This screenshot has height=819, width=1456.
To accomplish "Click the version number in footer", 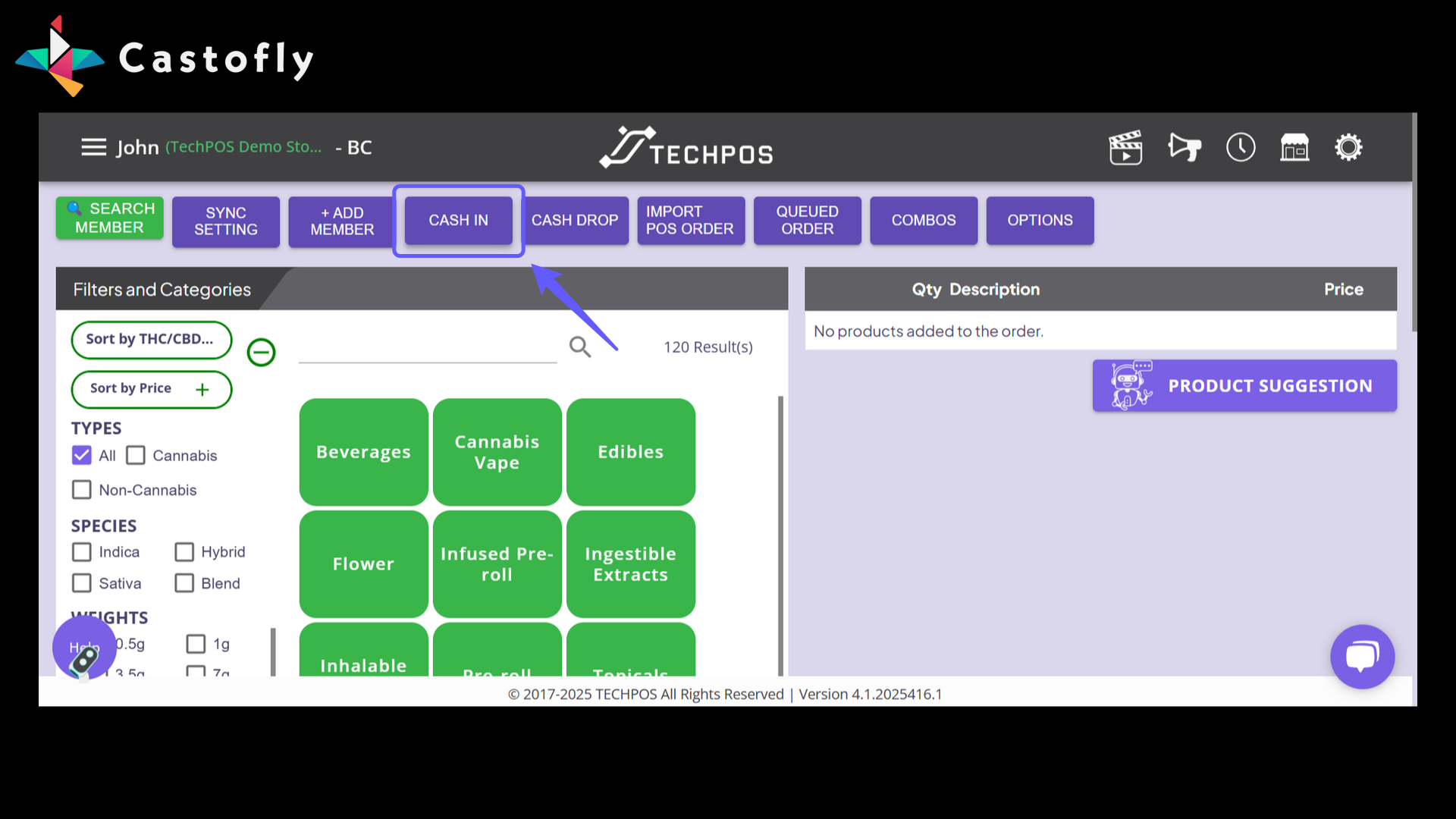I will coord(871,695).
